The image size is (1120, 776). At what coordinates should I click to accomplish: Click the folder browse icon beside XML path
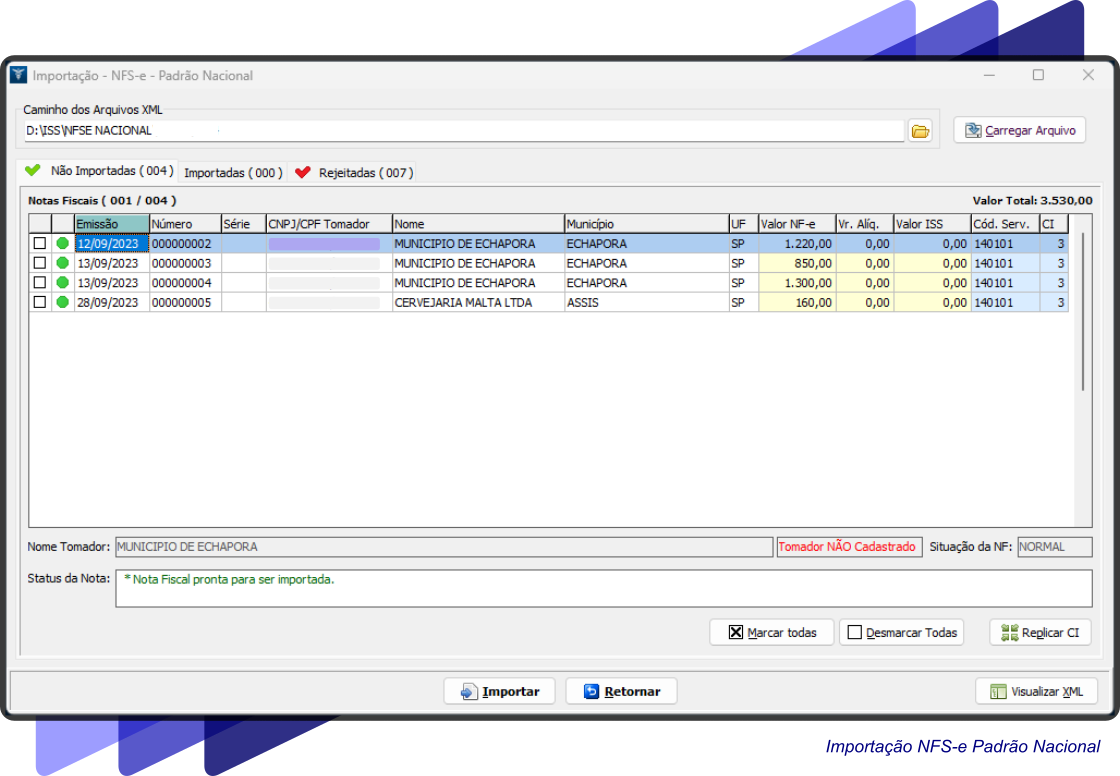[920, 131]
